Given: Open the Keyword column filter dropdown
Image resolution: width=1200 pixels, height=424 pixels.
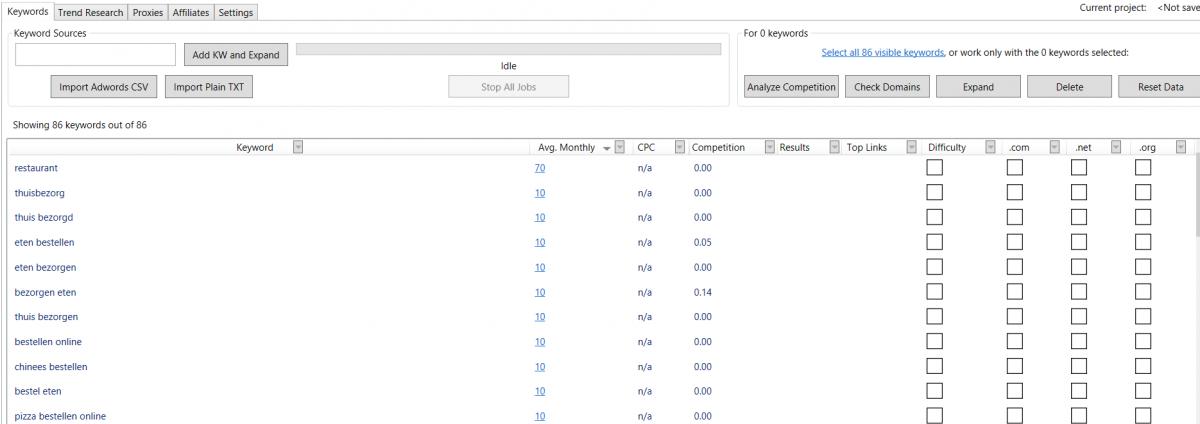Looking at the screenshot, I should pos(297,148).
